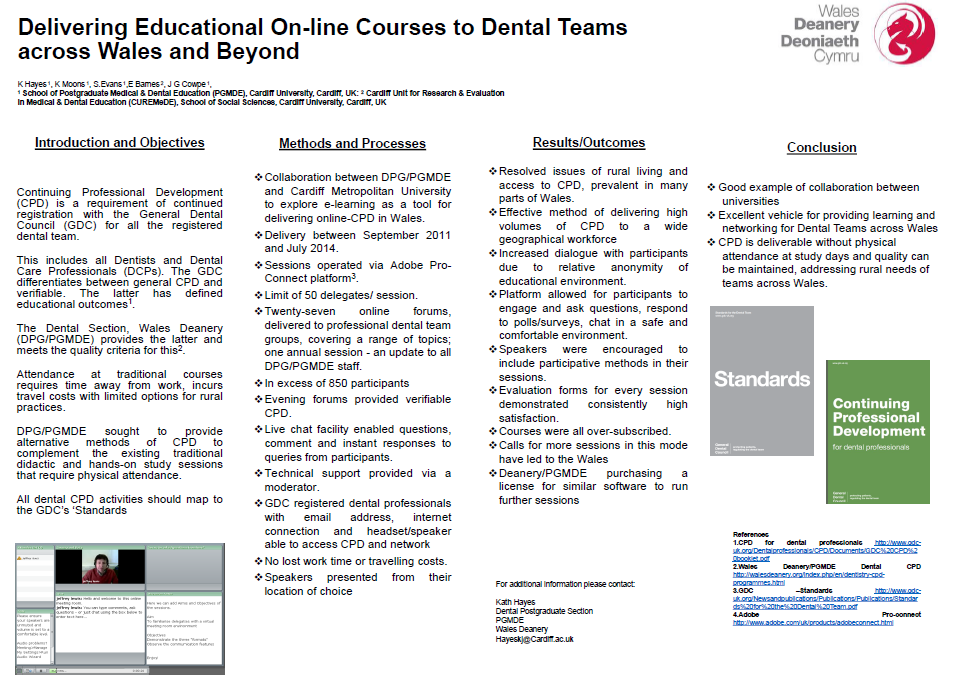Click the green Continuing Professional Development booklet cover
The height and width of the screenshot is (696, 959).
878,432
